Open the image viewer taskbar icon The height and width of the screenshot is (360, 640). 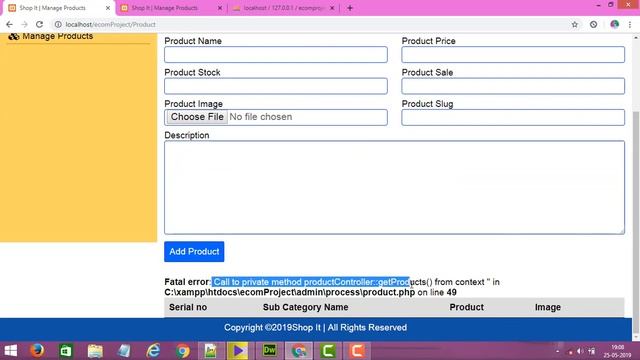point(211,351)
